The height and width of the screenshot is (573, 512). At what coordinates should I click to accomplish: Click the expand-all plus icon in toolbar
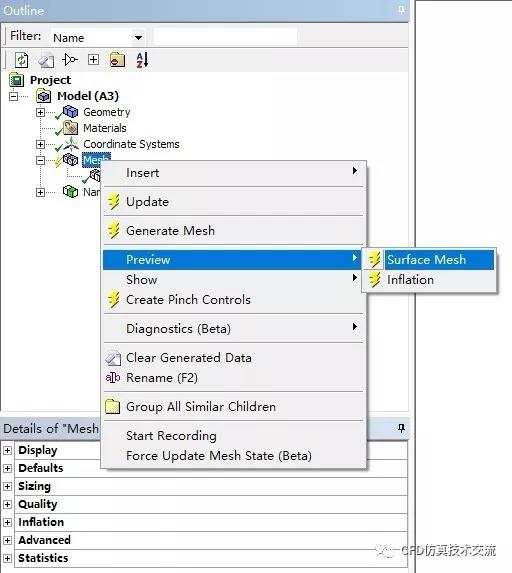tap(94, 59)
